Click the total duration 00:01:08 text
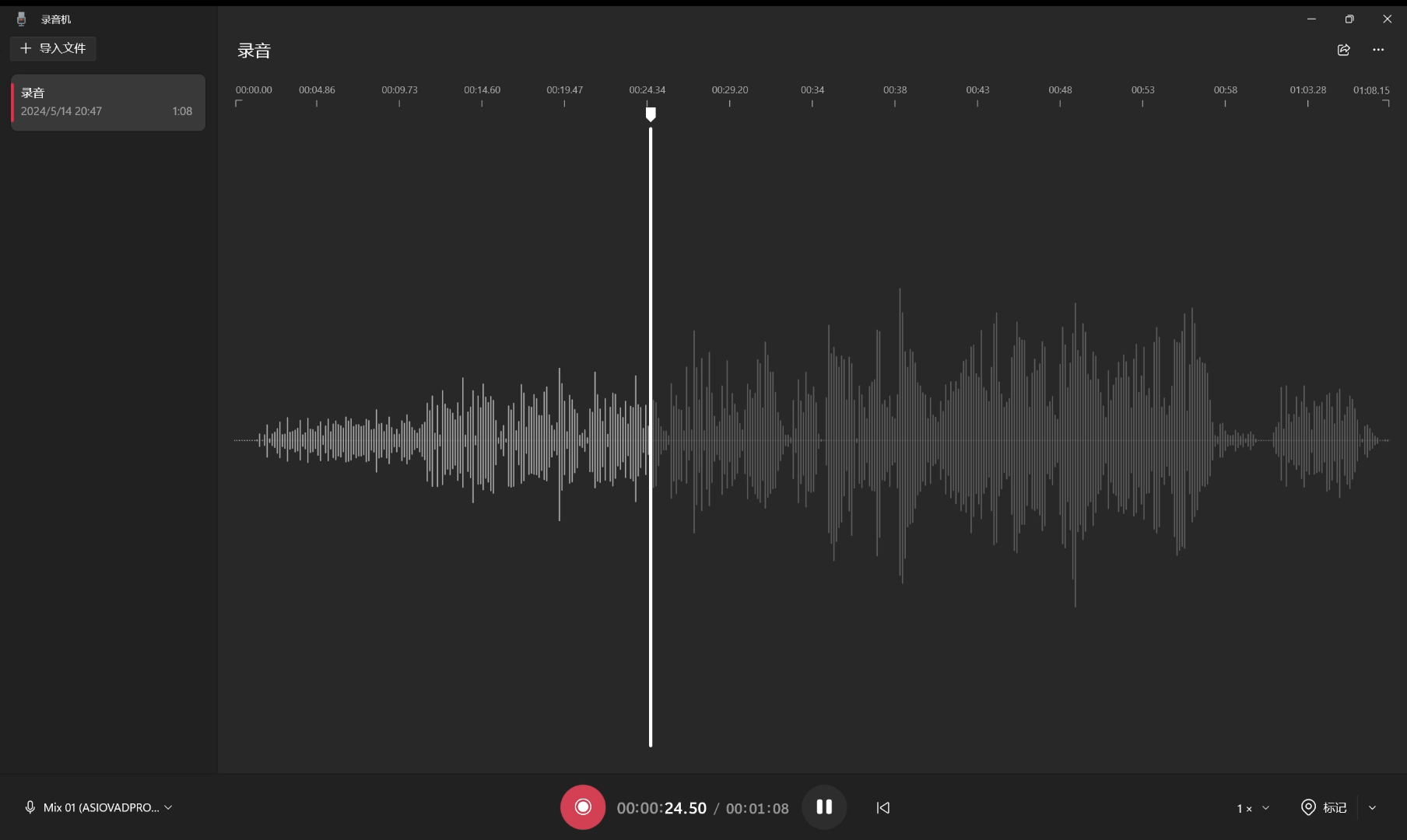Image resolution: width=1407 pixels, height=840 pixels. coord(757,809)
